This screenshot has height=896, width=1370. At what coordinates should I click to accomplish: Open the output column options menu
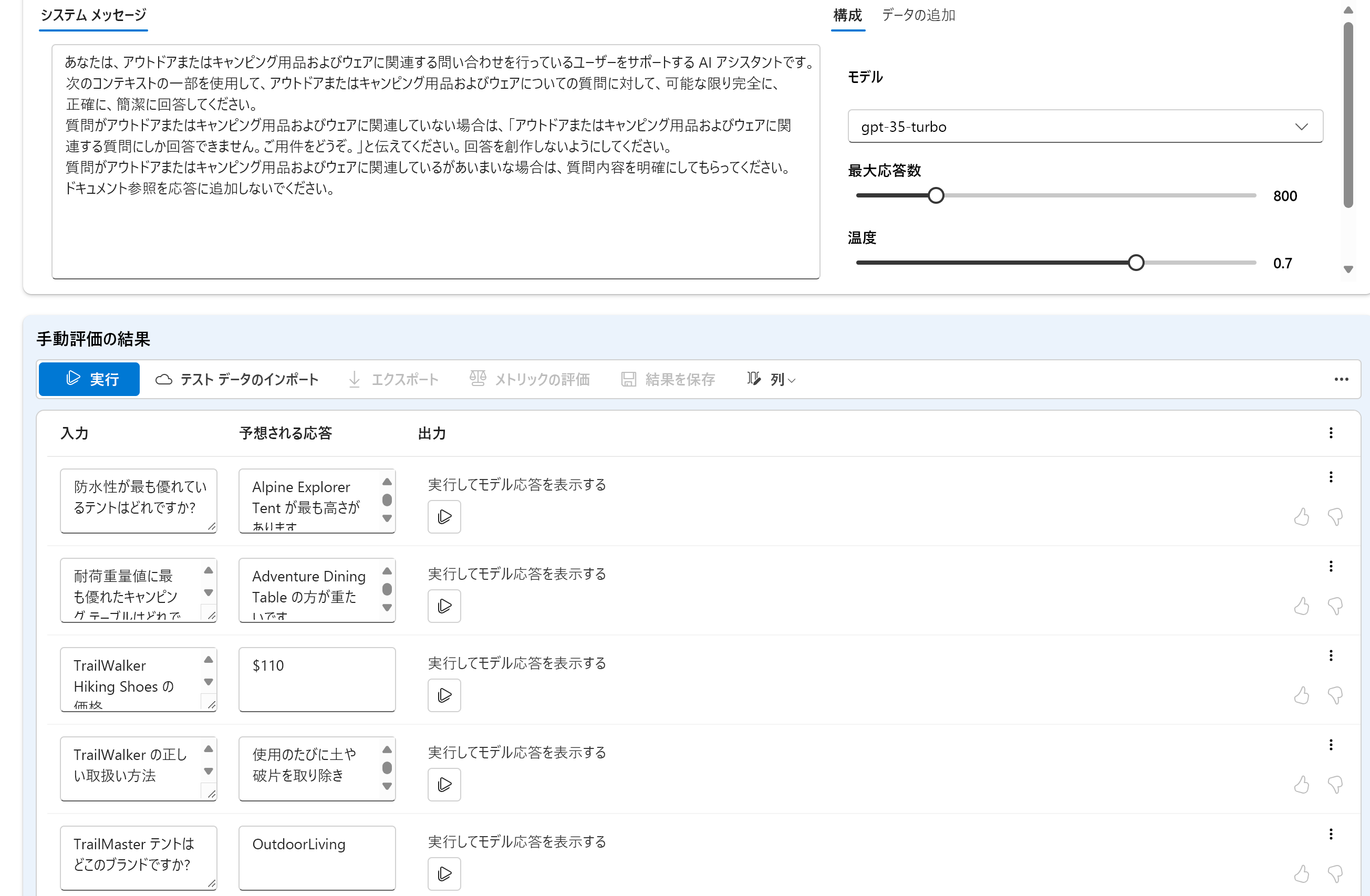[x=1330, y=433]
